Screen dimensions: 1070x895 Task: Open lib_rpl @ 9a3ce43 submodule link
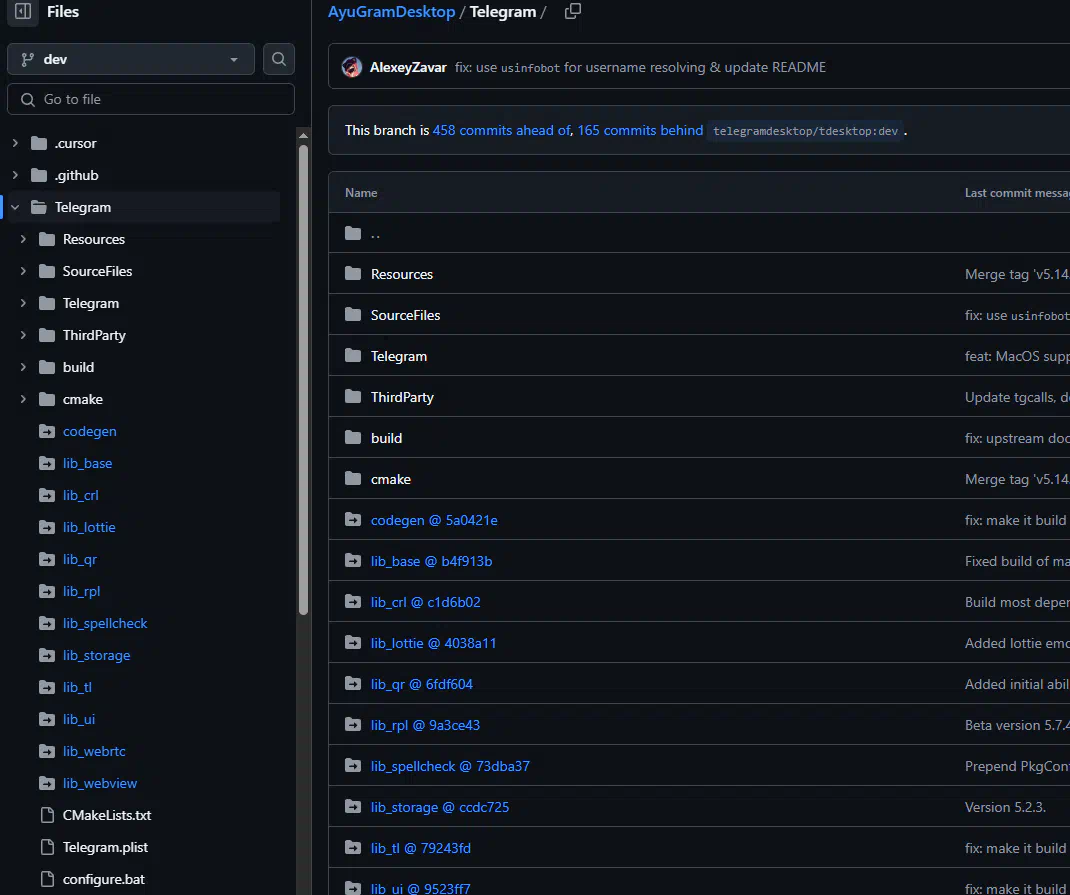[425, 724]
